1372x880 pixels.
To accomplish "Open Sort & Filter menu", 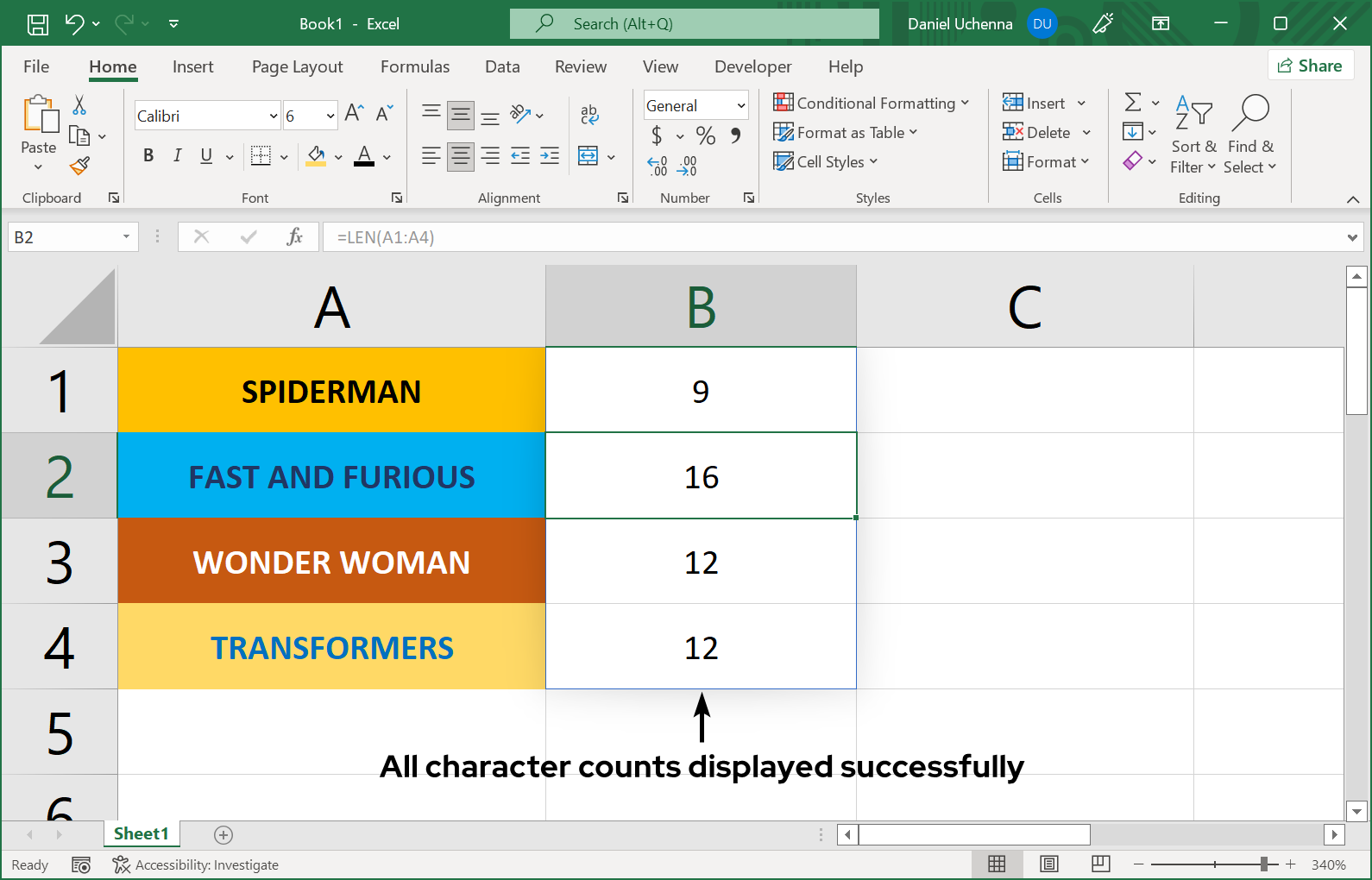I will pos(1193,135).
